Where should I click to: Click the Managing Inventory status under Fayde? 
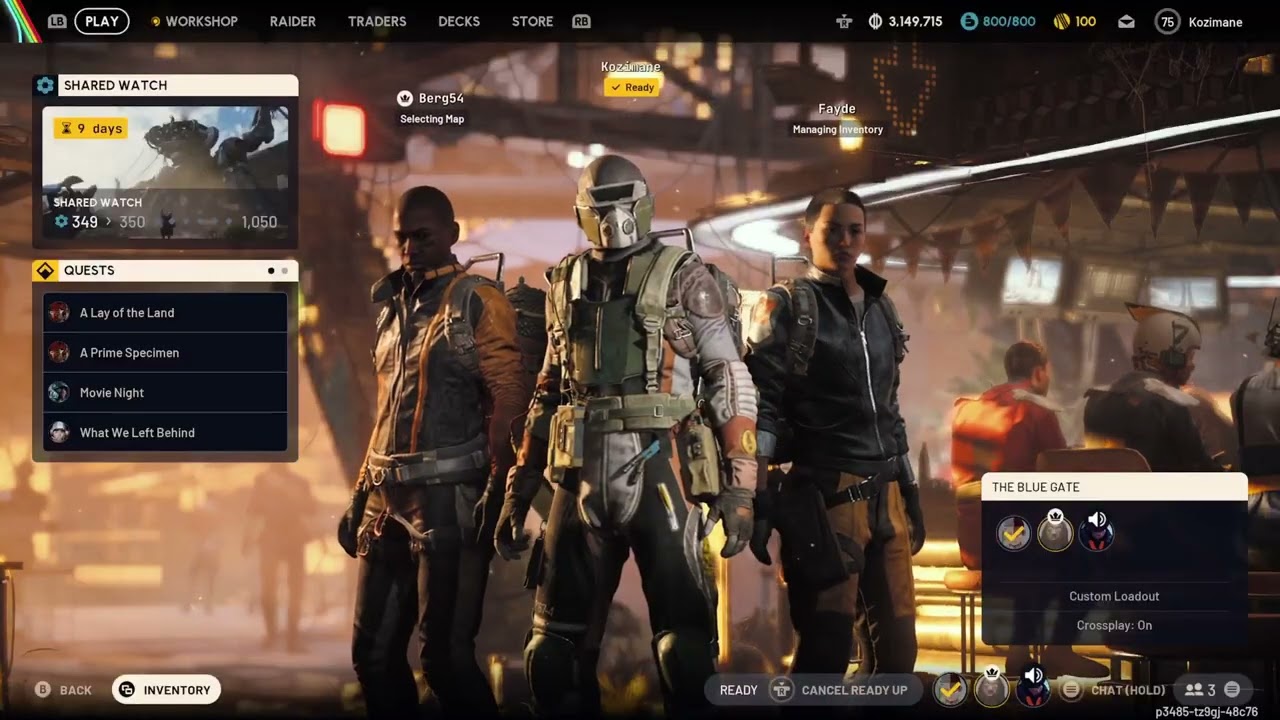tap(838, 129)
